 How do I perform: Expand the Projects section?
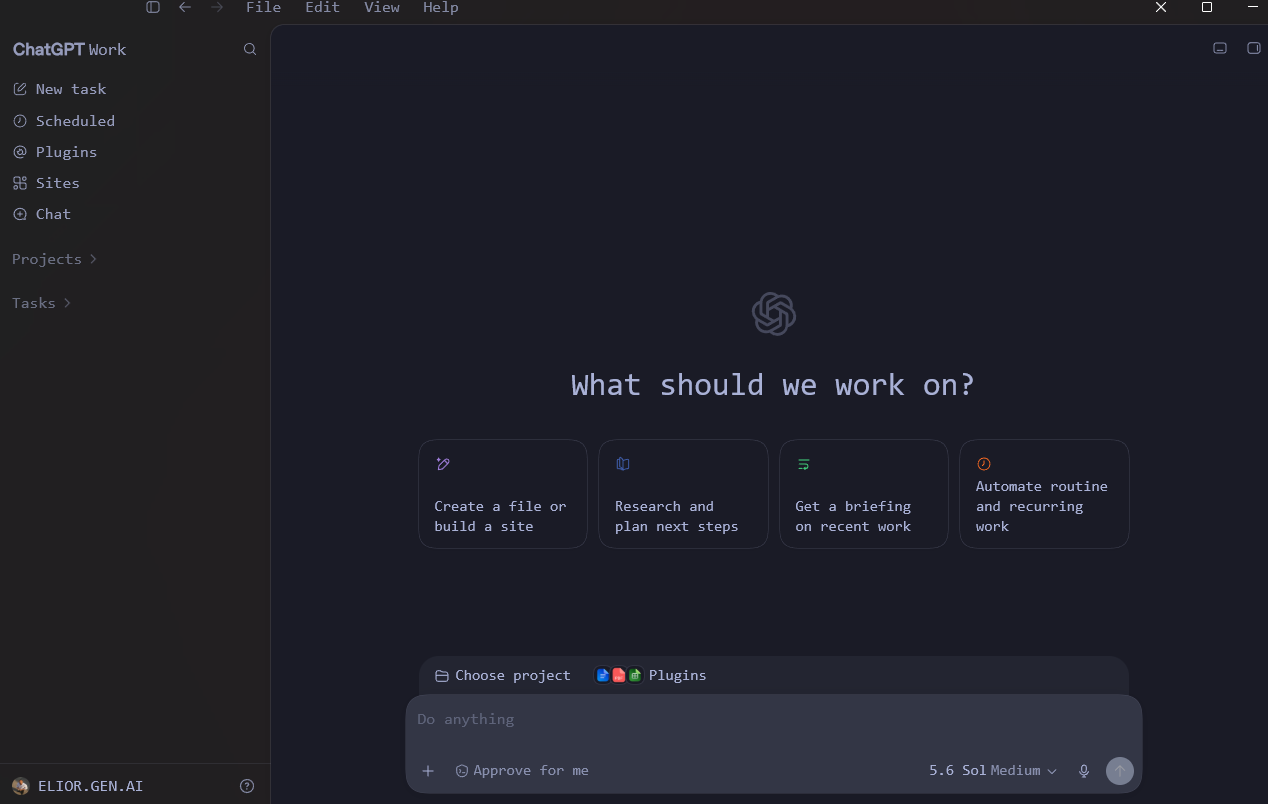54,259
